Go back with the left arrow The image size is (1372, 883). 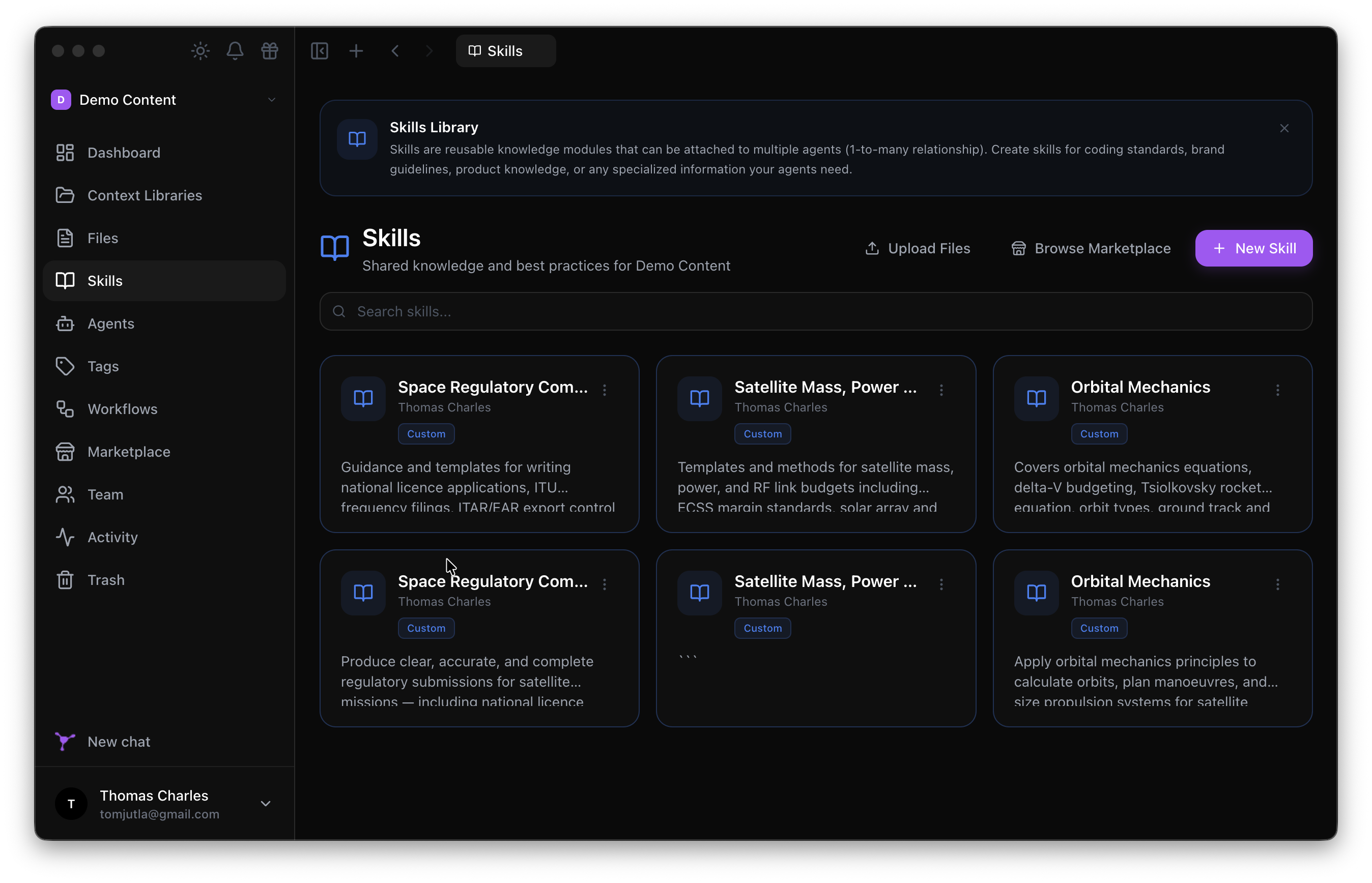[395, 51]
